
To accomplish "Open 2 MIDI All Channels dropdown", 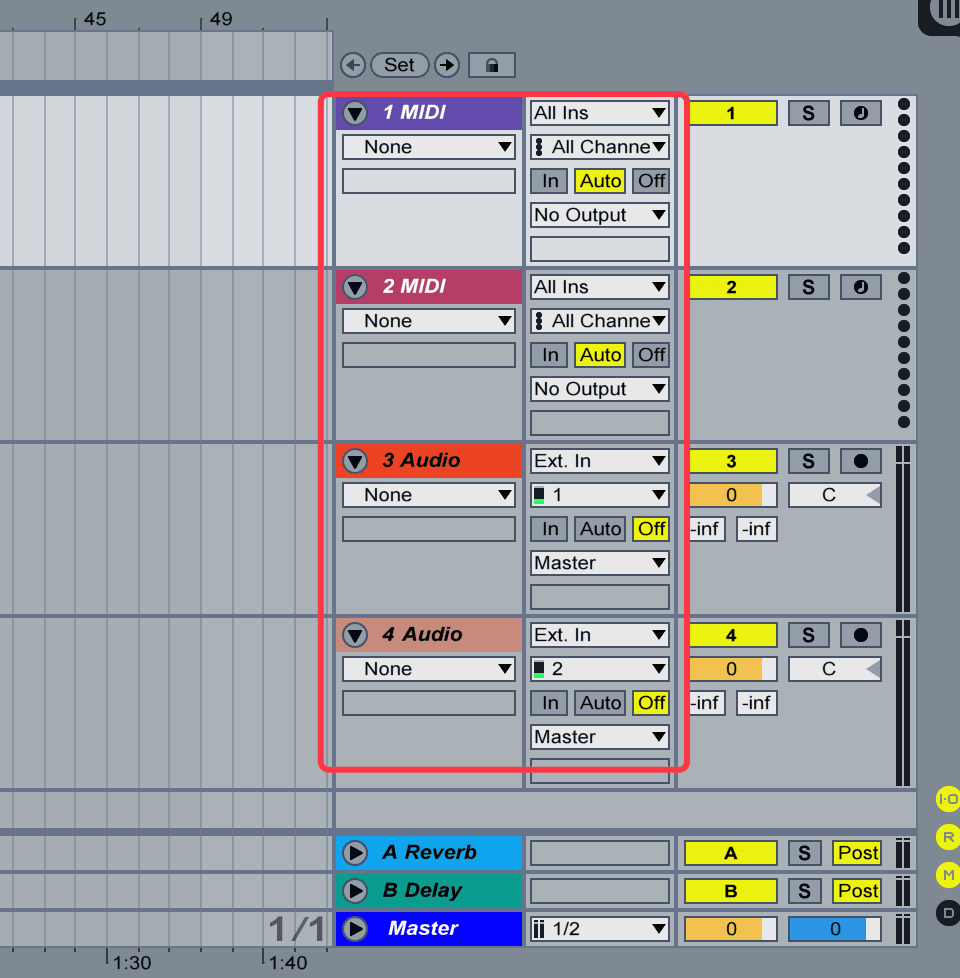I will [599, 321].
